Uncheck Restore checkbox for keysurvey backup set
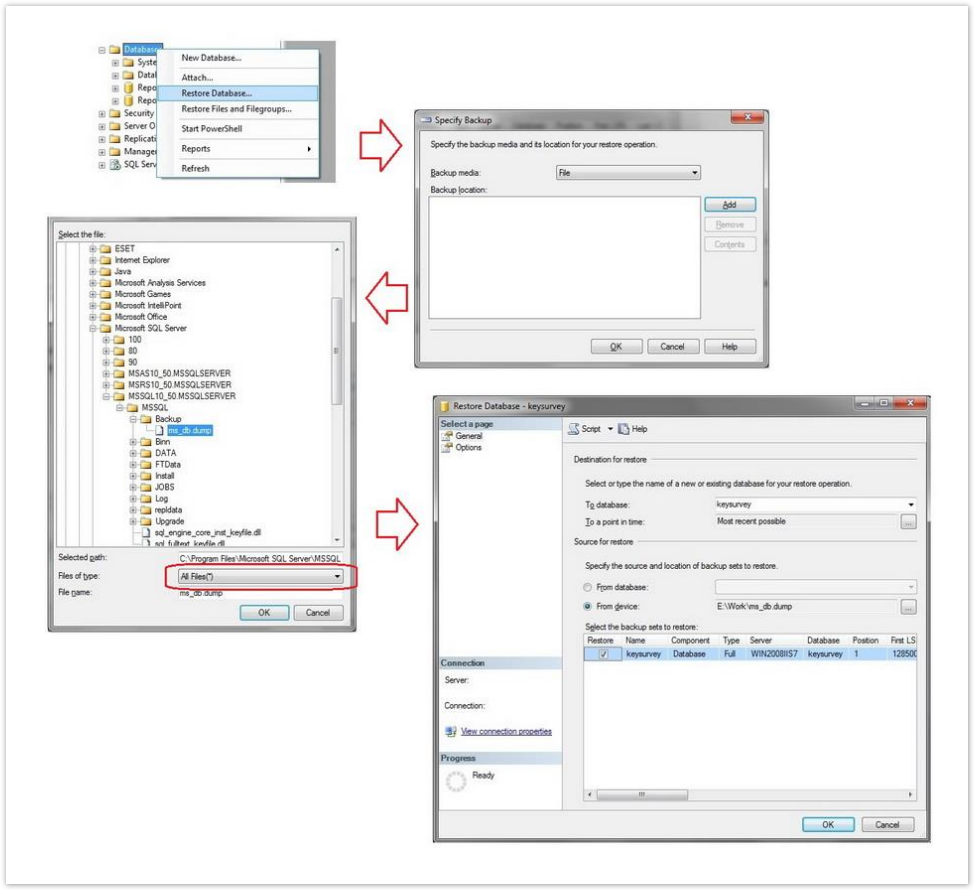The image size is (974, 890). pyautogui.click(x=603, y=654)
